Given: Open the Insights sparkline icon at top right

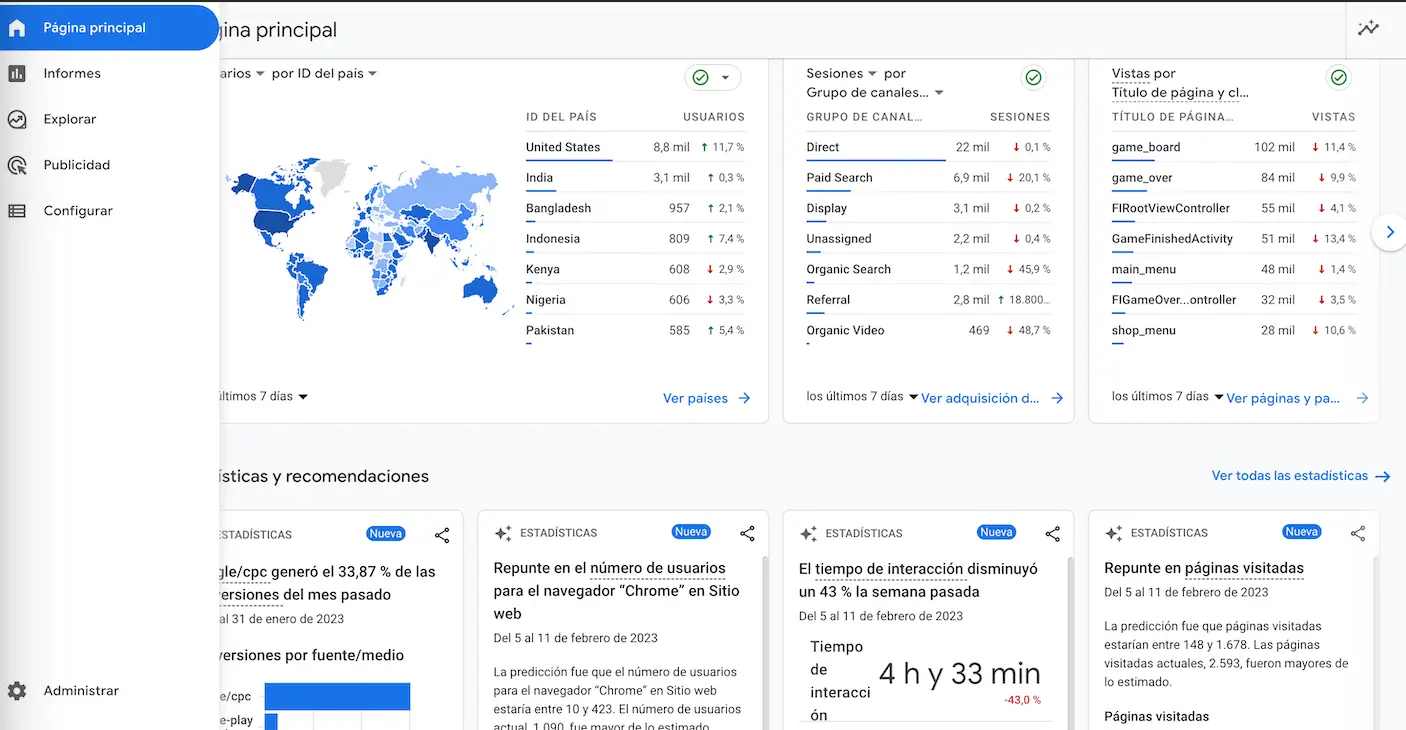Looking at the screenshot, I should (x=1368, y=29).
